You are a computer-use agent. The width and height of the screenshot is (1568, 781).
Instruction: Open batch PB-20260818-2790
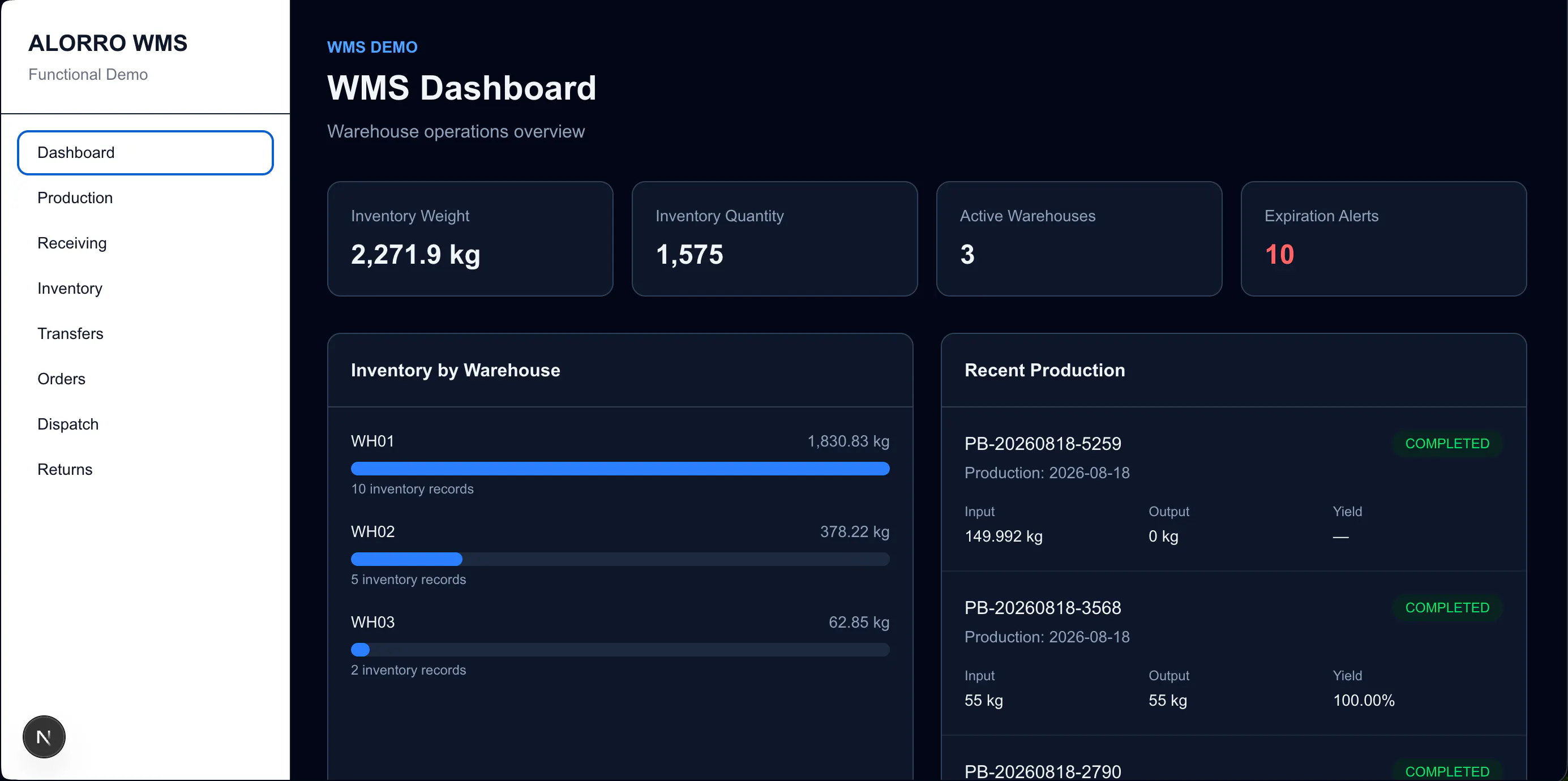[1043, 771]
